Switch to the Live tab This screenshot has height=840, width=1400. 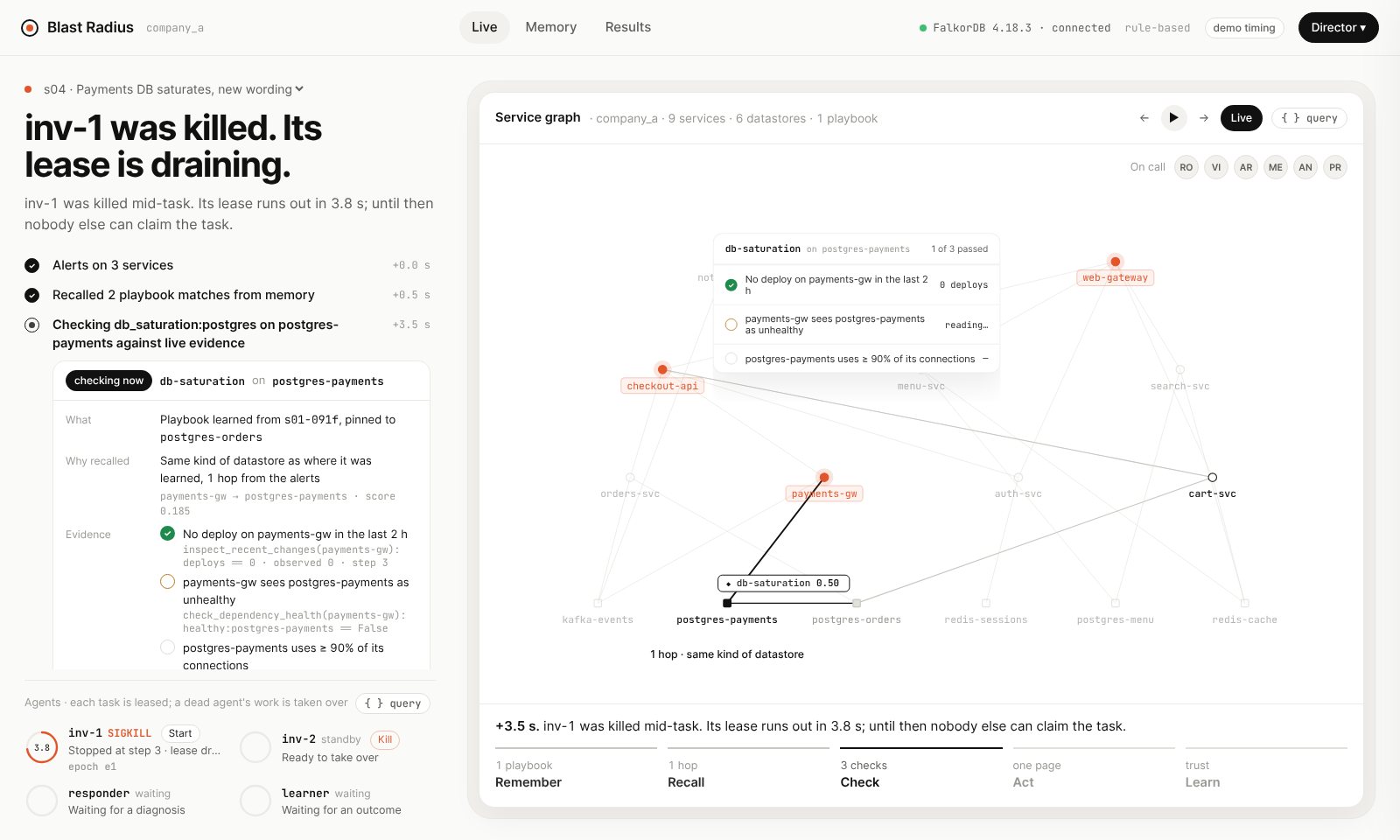click(484, 27)
